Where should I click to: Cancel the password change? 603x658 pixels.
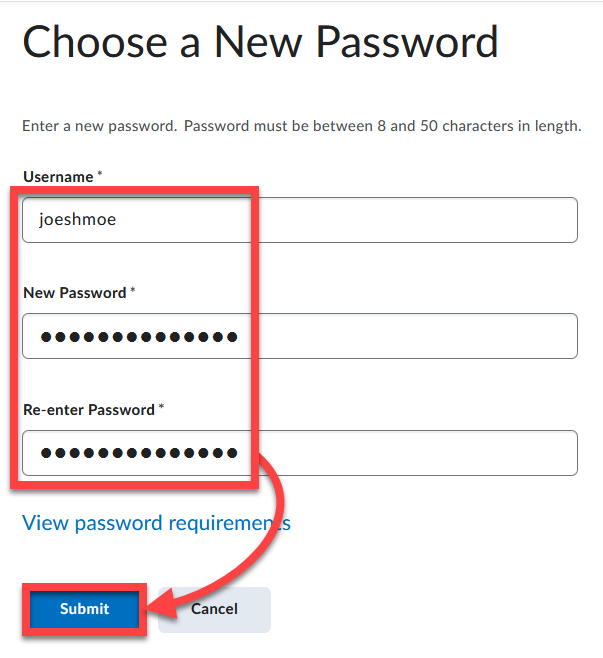214,609
